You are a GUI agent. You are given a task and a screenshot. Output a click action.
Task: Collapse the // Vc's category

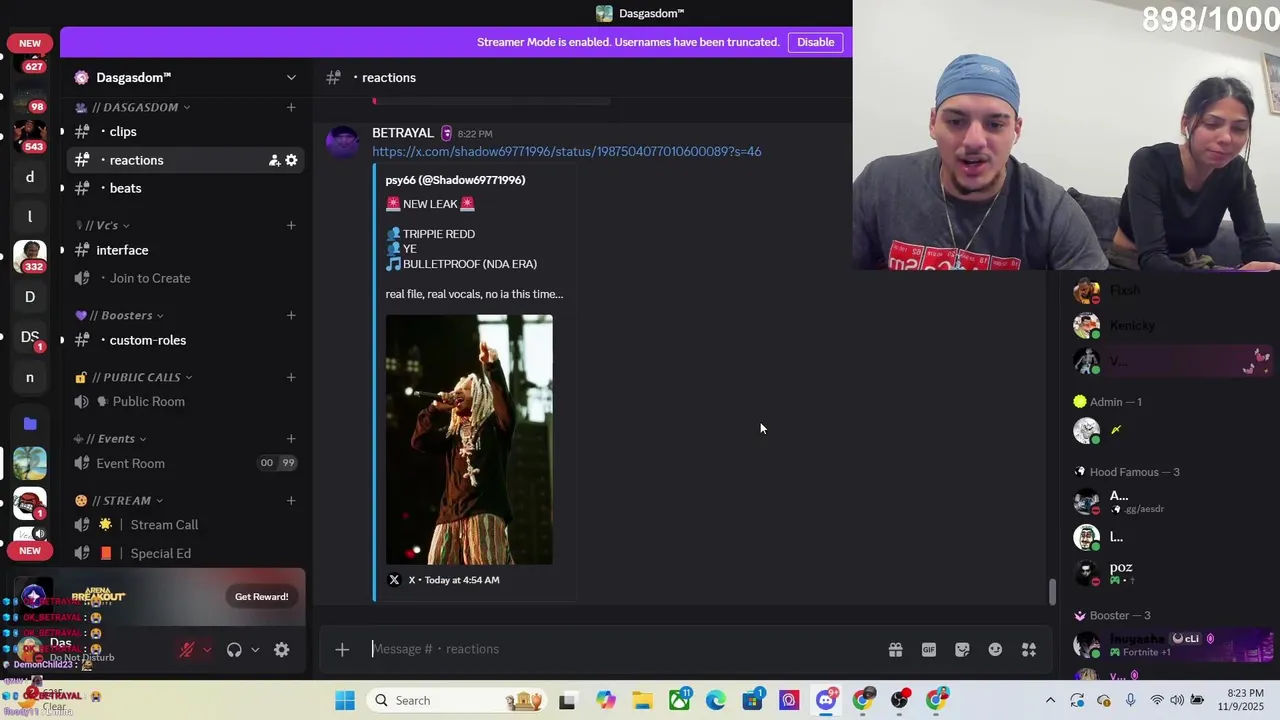(x=103, y=225)
